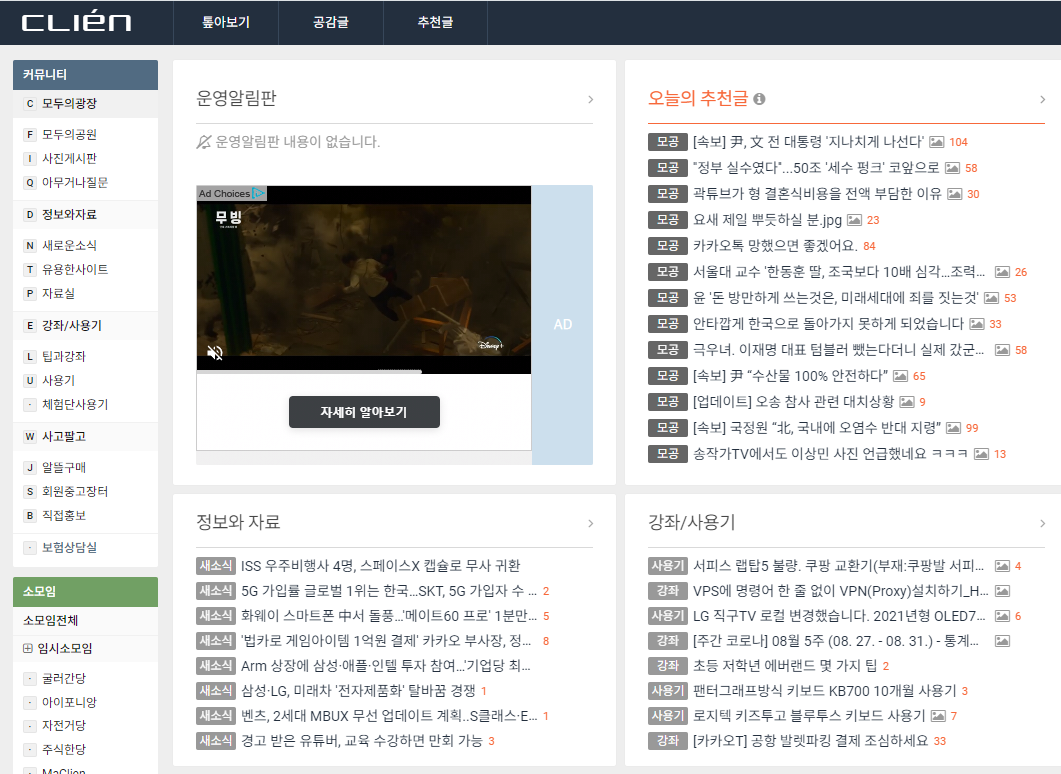Viewport: 1061px width, 774px height.
Task: Open the 자전거당 group link
Action: (x=64, y=726)
